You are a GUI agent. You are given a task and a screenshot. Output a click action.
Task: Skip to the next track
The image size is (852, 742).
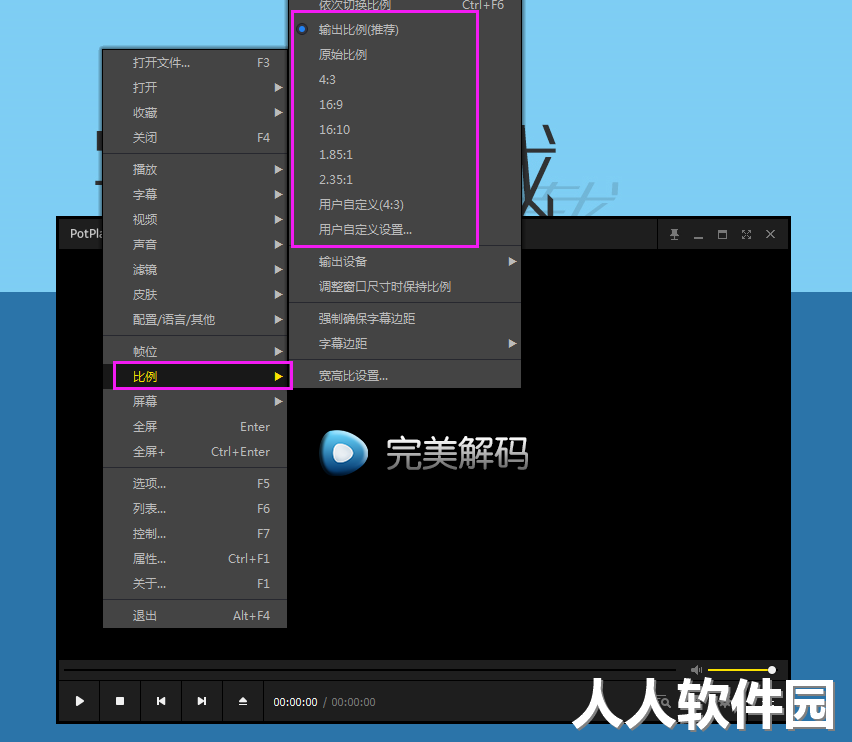202,701
